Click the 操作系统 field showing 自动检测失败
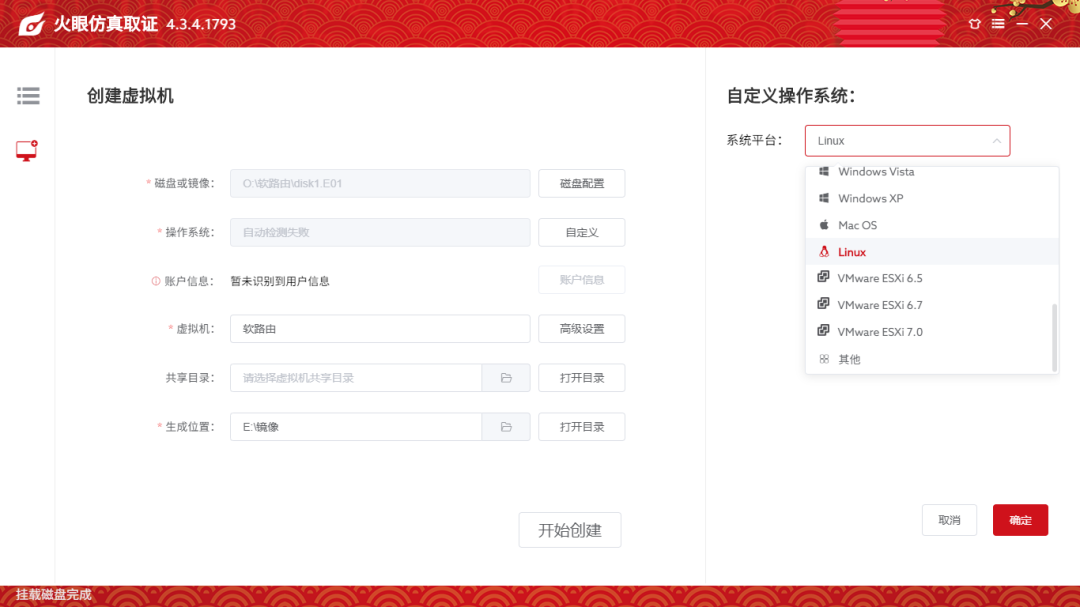This screenshot has width=1080, height=607. pos(380,232)
